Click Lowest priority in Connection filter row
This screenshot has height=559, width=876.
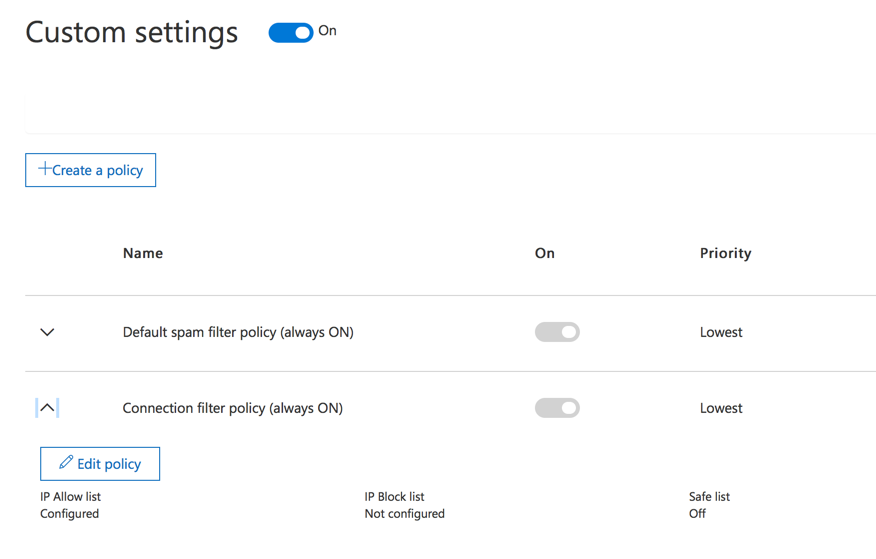(721, 408)
